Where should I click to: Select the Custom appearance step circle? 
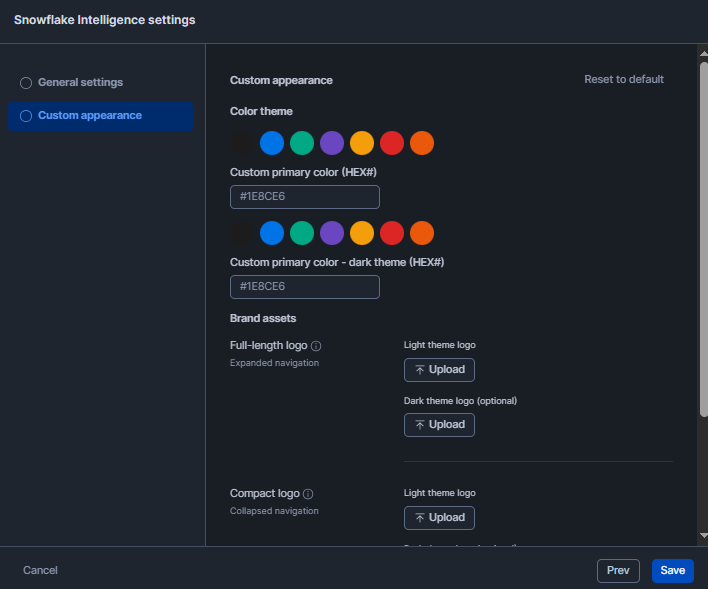26,116
